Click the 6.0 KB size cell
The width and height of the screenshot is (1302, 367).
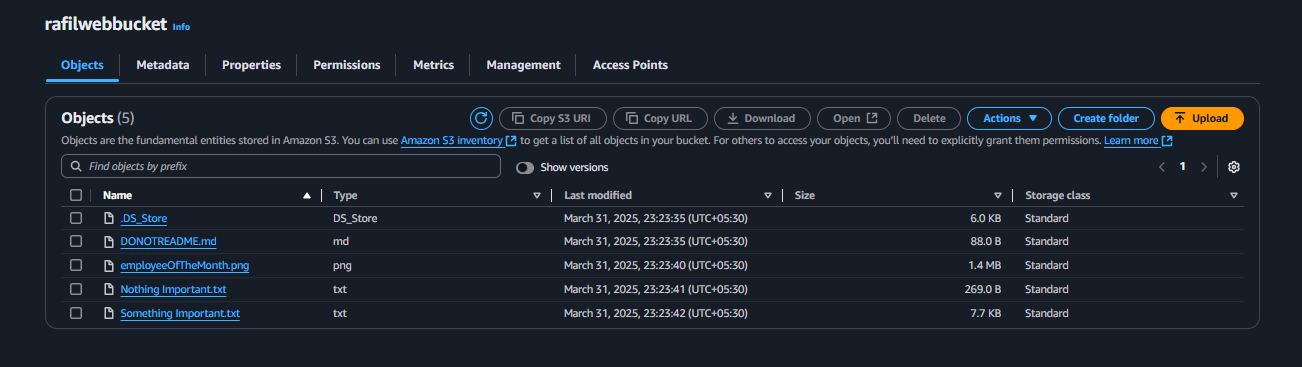[985, 218]
